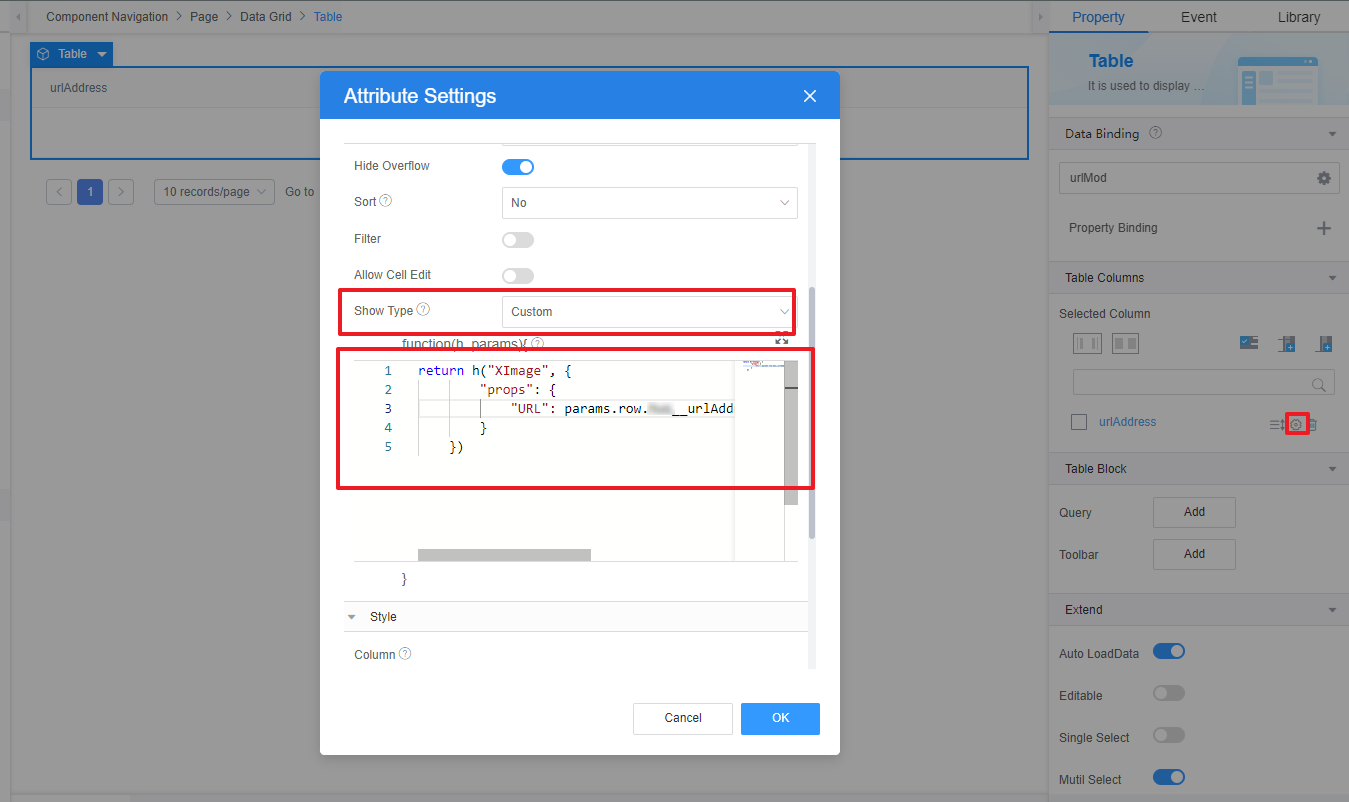Open help icon beside Sort label
Viewport: 1349px width, 802px height.
click(x=386, y=201)
